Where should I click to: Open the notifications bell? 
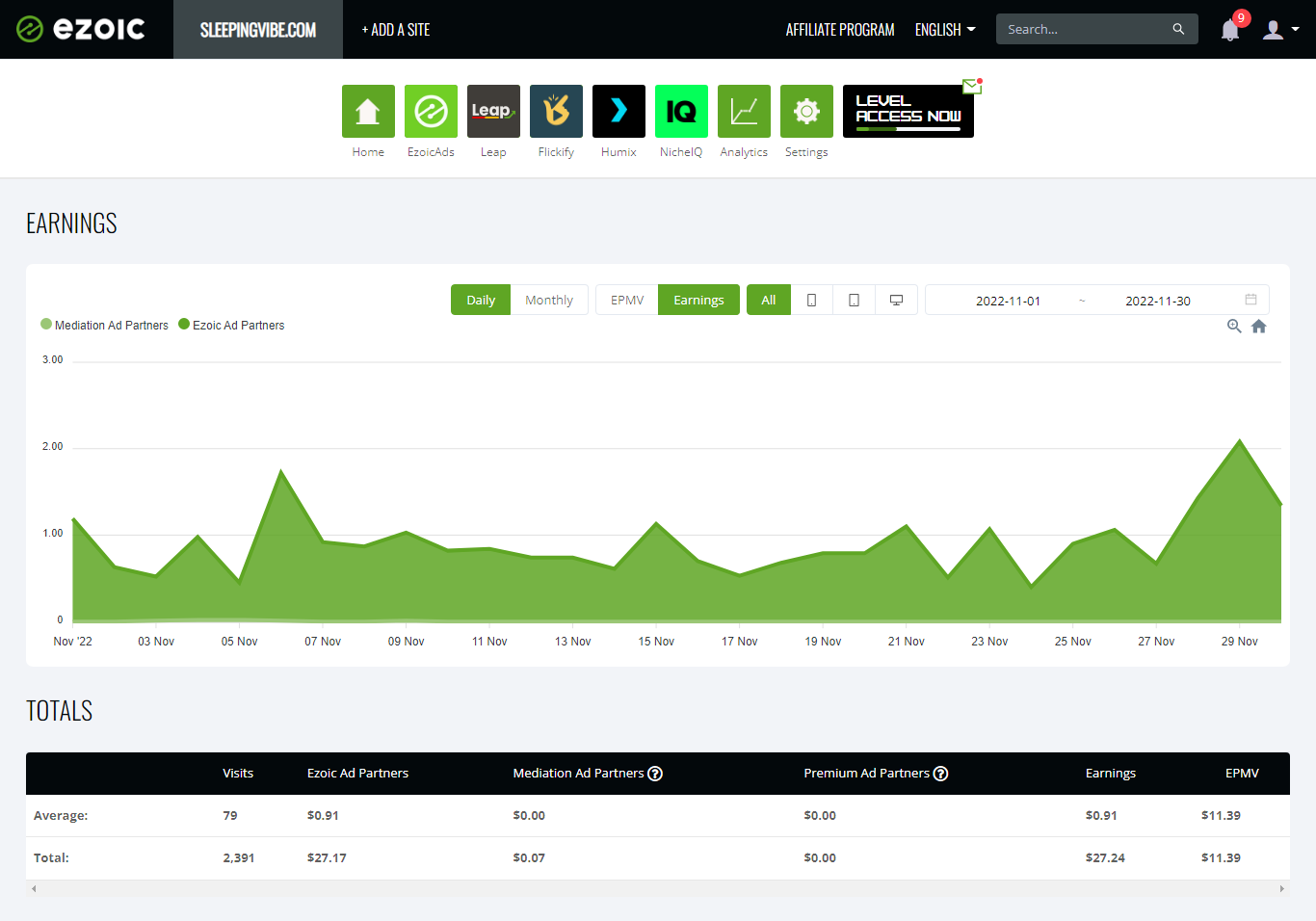click(x=1230, y=30)
